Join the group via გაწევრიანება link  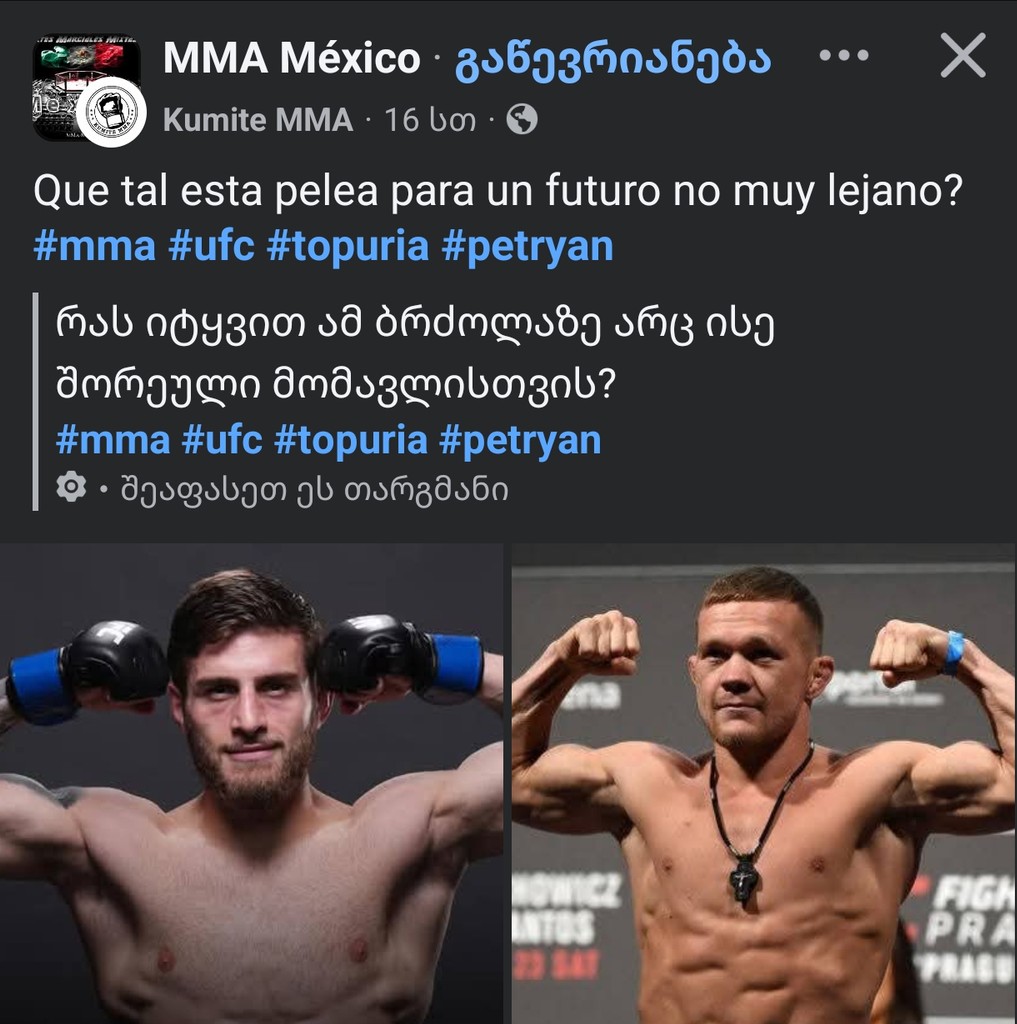(x=612, y=59)
